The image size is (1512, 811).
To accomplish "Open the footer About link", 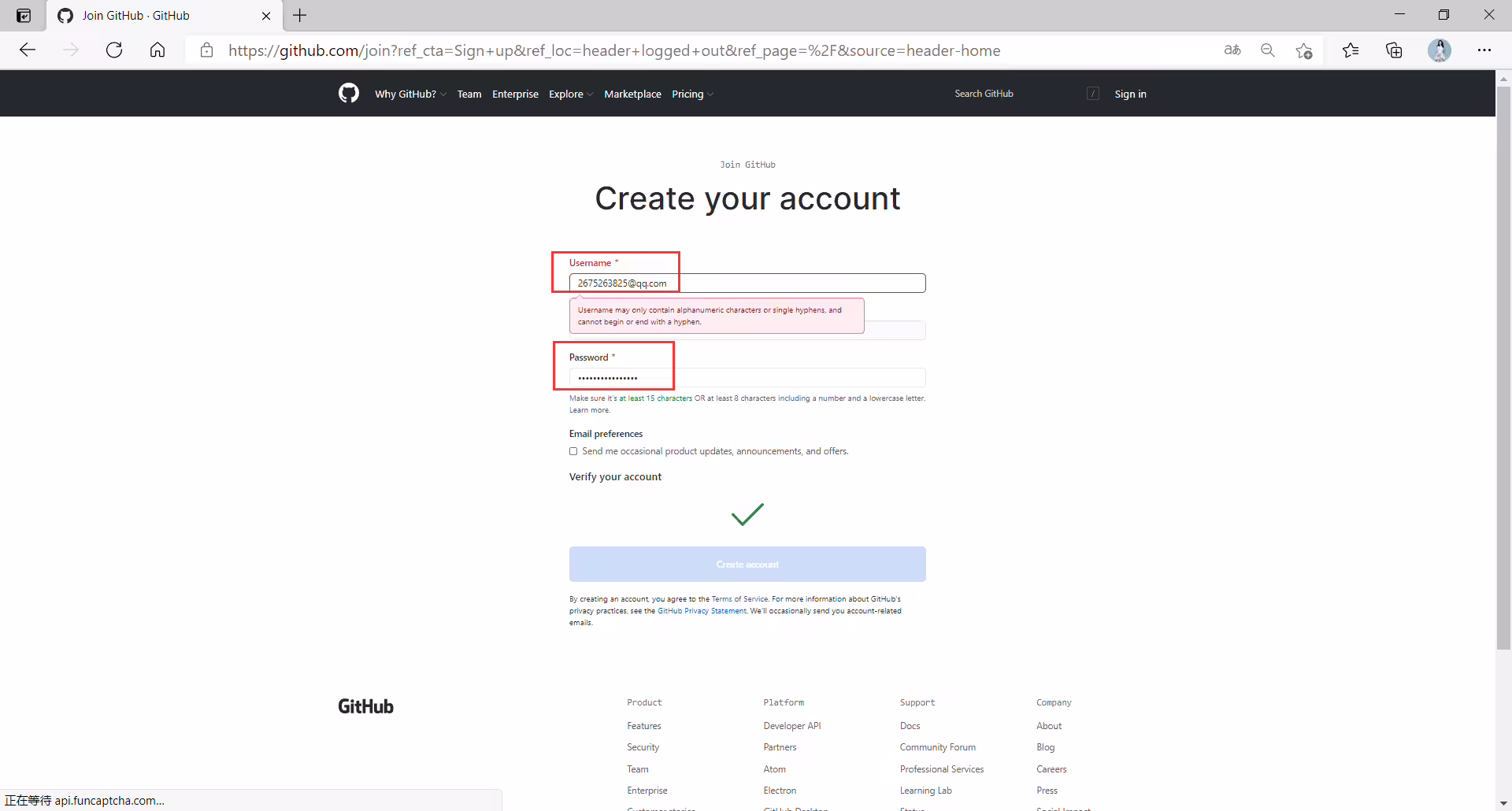I will [1048, 726].
